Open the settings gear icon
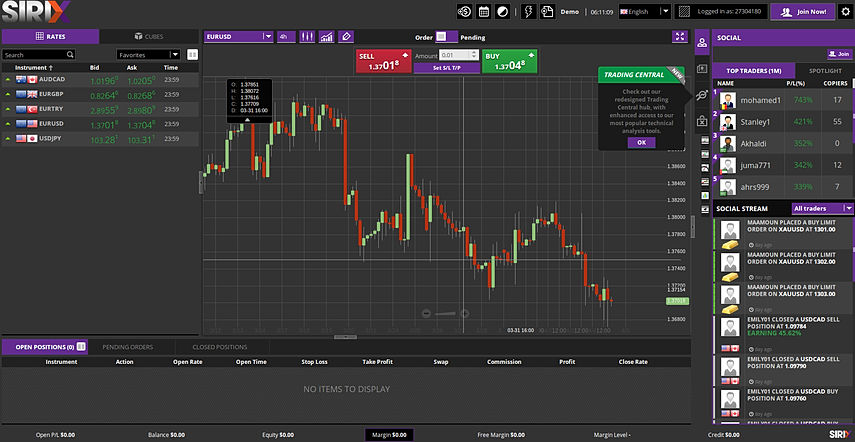This screenshot has width=855, height=442. point(844,11)
